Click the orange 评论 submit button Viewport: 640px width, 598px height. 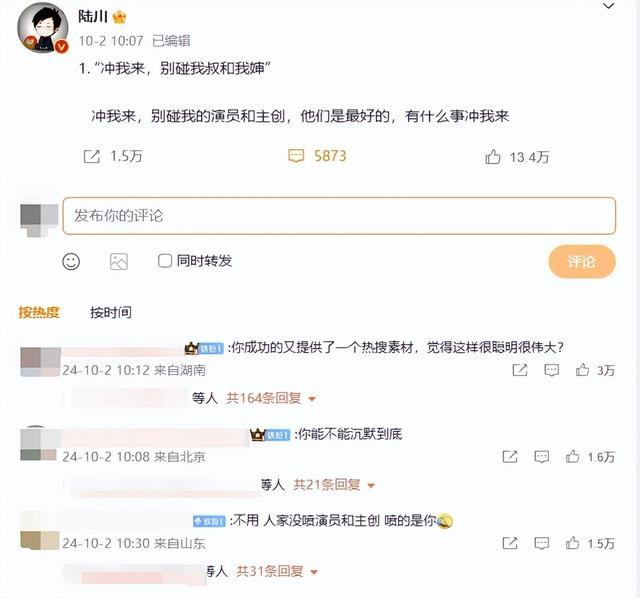click(x=582, y=262)
